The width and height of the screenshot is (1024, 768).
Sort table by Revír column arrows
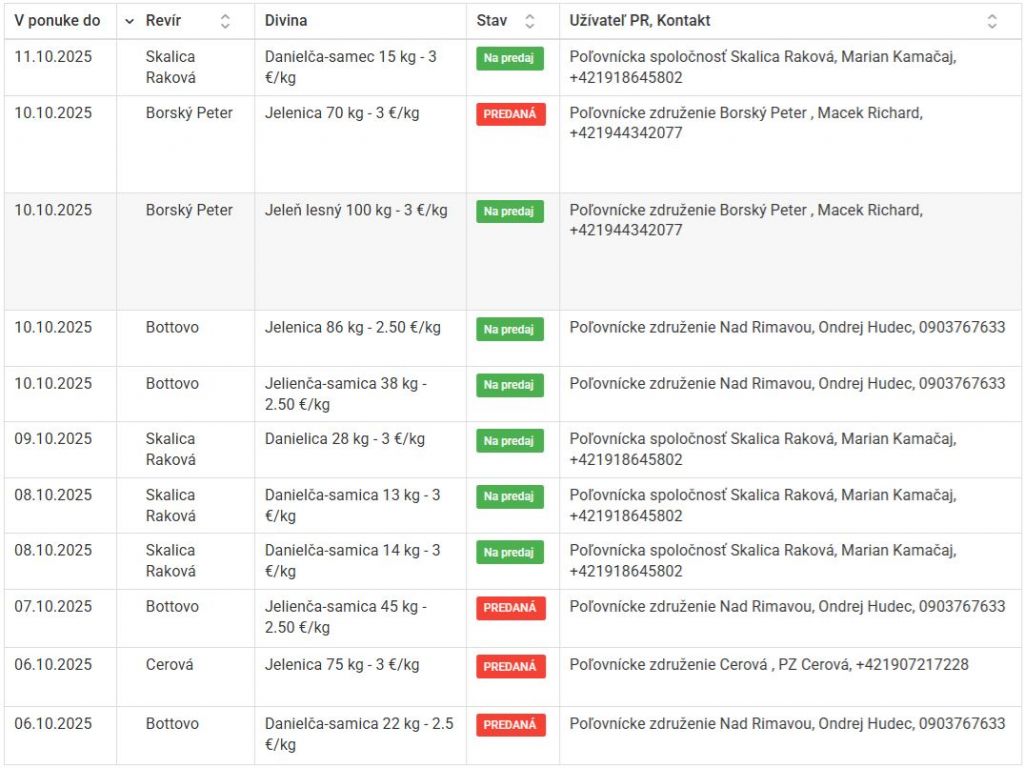[x=225, y=21]
